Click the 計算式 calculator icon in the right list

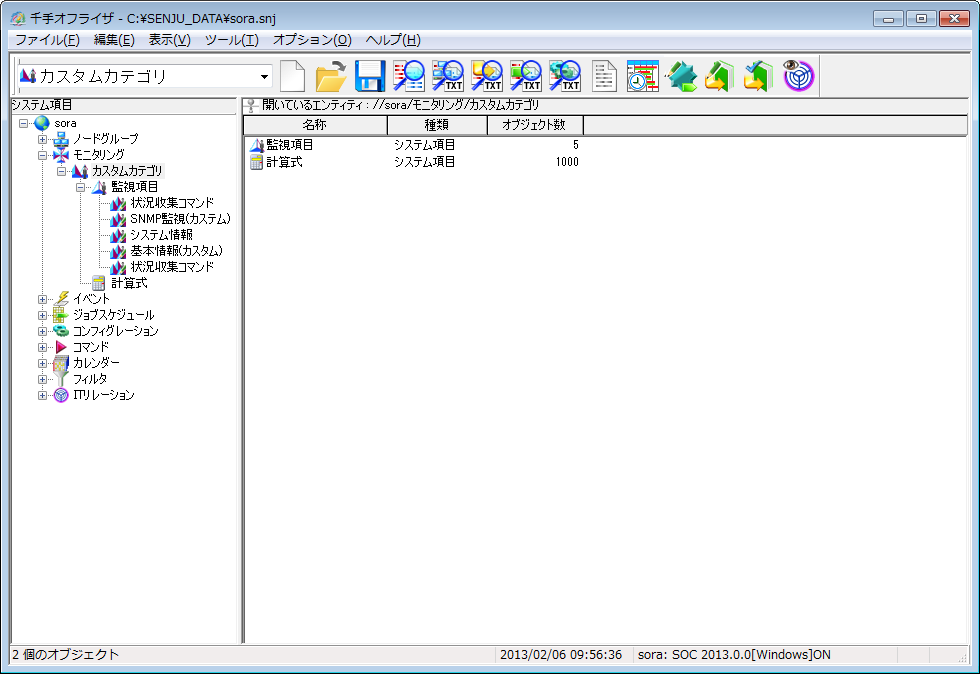pyautogui.click(x=256, y=162)
